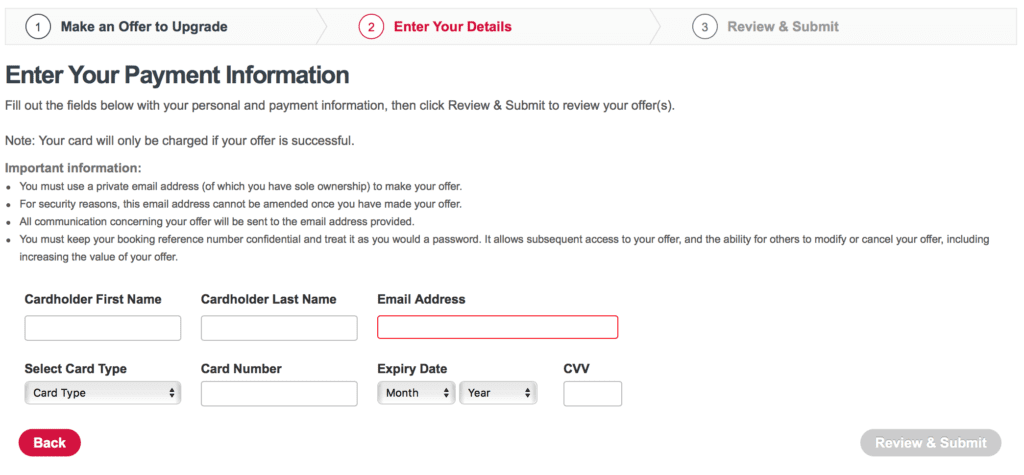Screen dimensions: 1024x475
Task: Click into the Cardholder Last Name field
Action: [x=279, y=328]
